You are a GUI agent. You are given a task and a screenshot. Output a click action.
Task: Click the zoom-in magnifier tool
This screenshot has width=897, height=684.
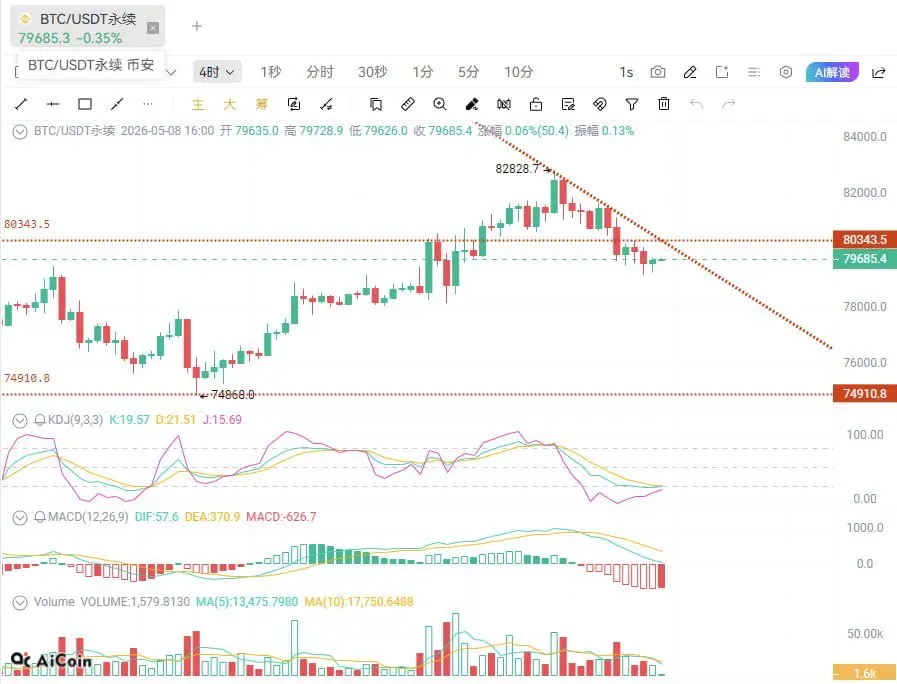(439, 104)
